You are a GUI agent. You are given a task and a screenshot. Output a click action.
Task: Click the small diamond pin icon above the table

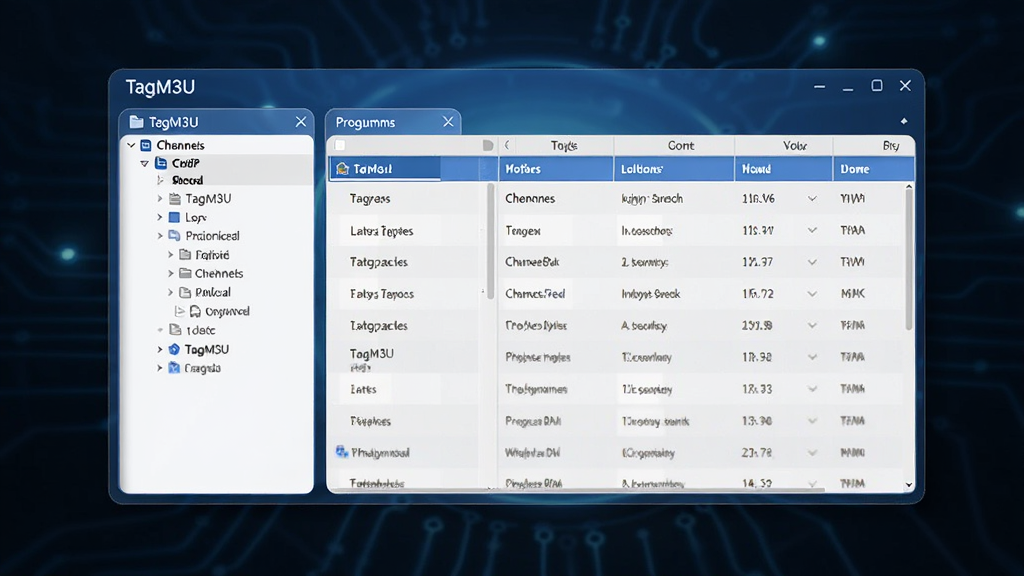pyautogui.click(x=904, y=121)
